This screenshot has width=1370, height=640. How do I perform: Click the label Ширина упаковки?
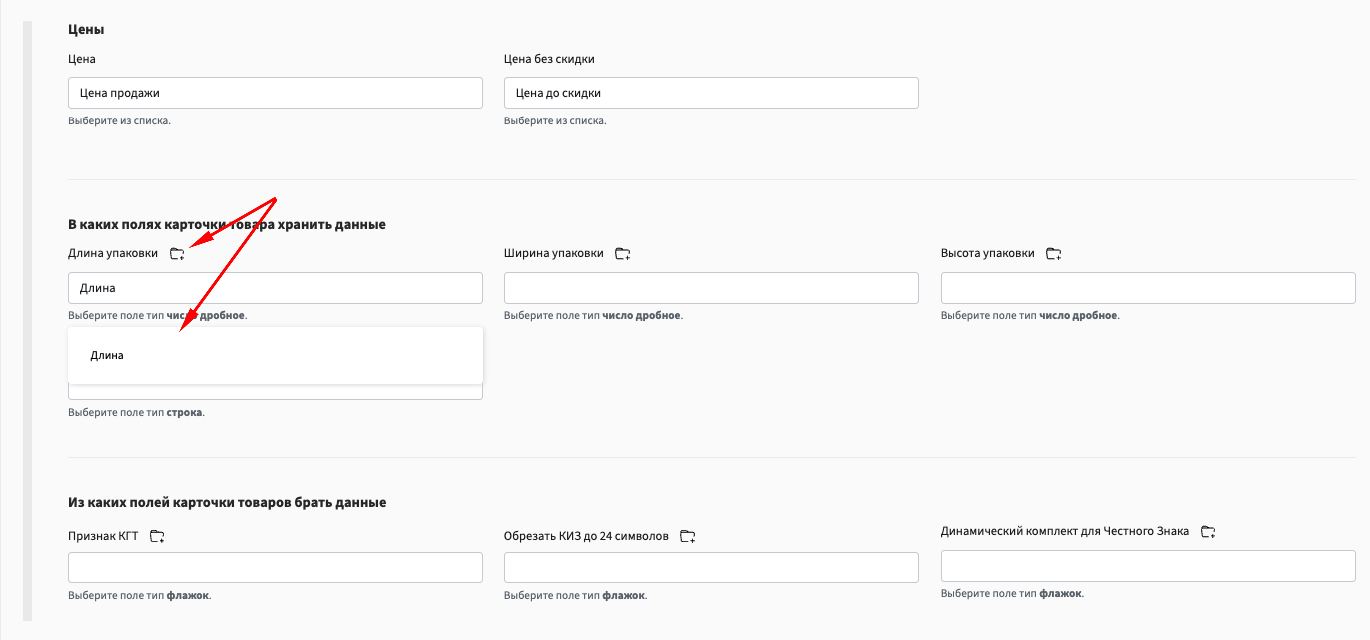click(x=554, y=253)
